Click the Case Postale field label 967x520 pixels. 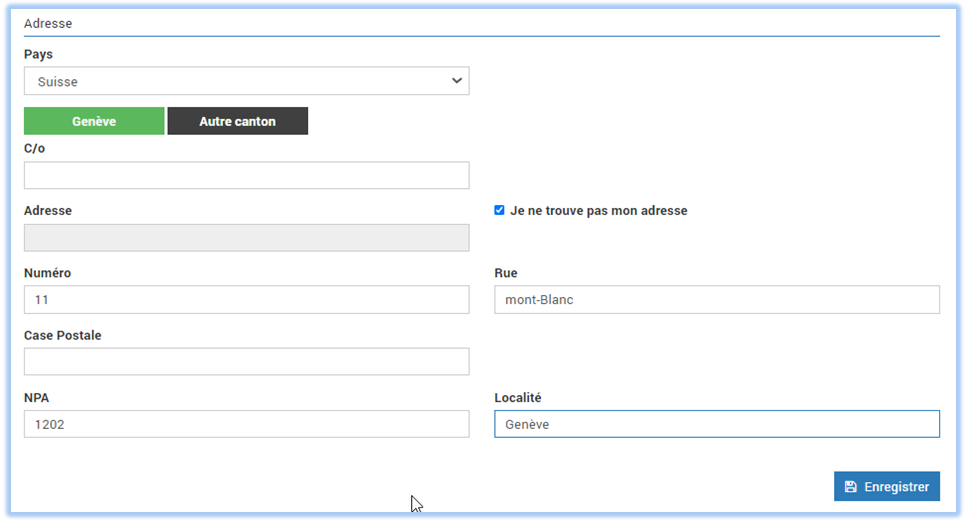coord(62,335)
